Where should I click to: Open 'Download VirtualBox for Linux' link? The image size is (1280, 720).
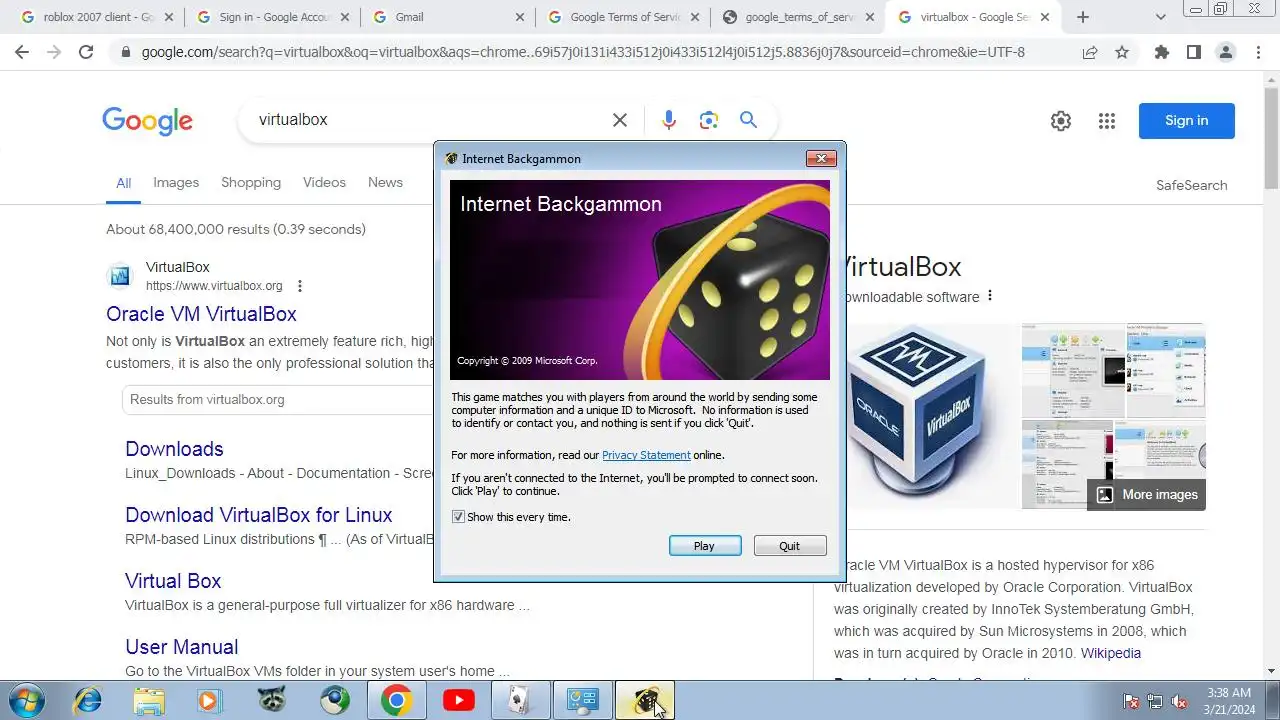(259, 515)
